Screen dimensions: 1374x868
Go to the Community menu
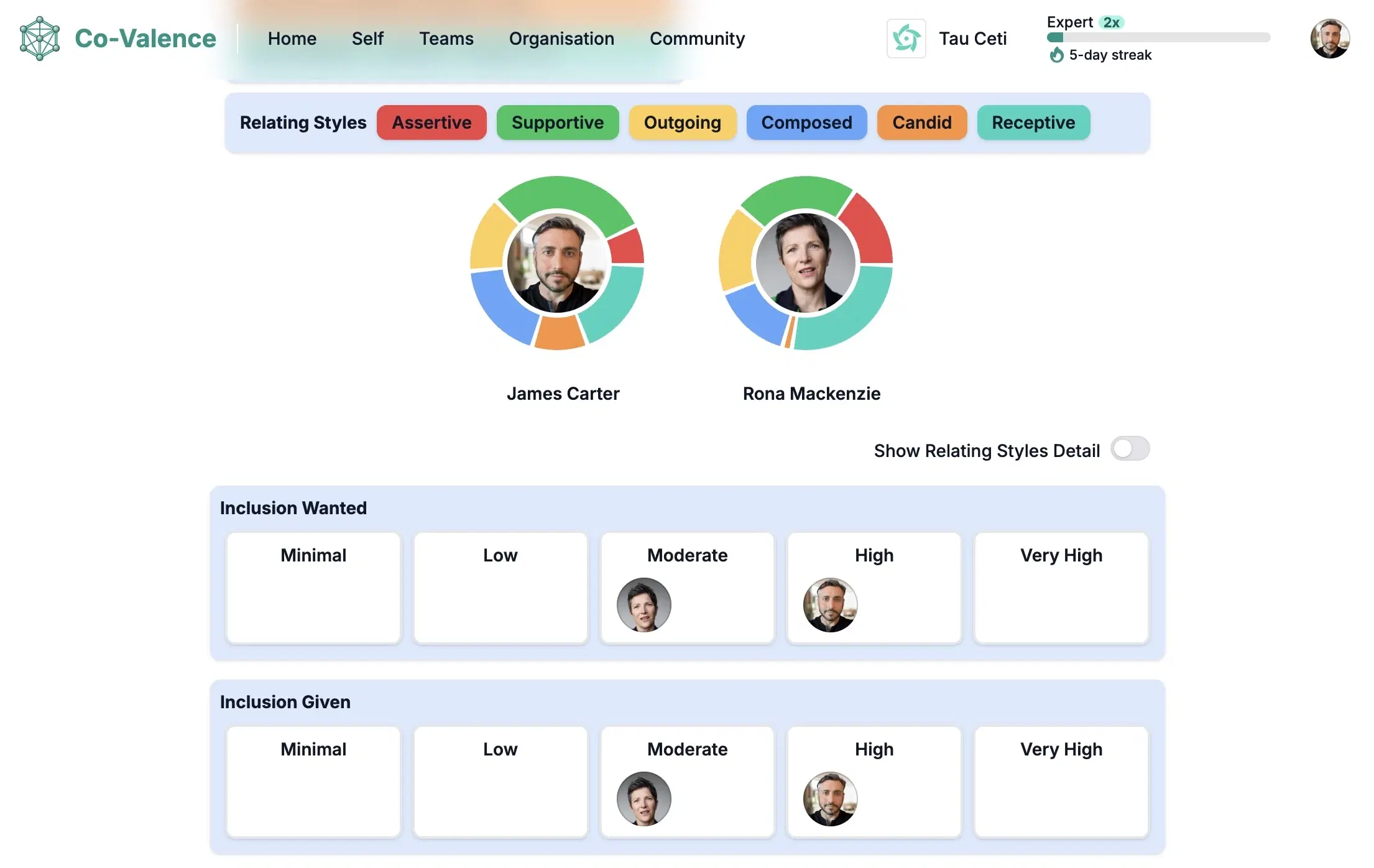[697, 39]
